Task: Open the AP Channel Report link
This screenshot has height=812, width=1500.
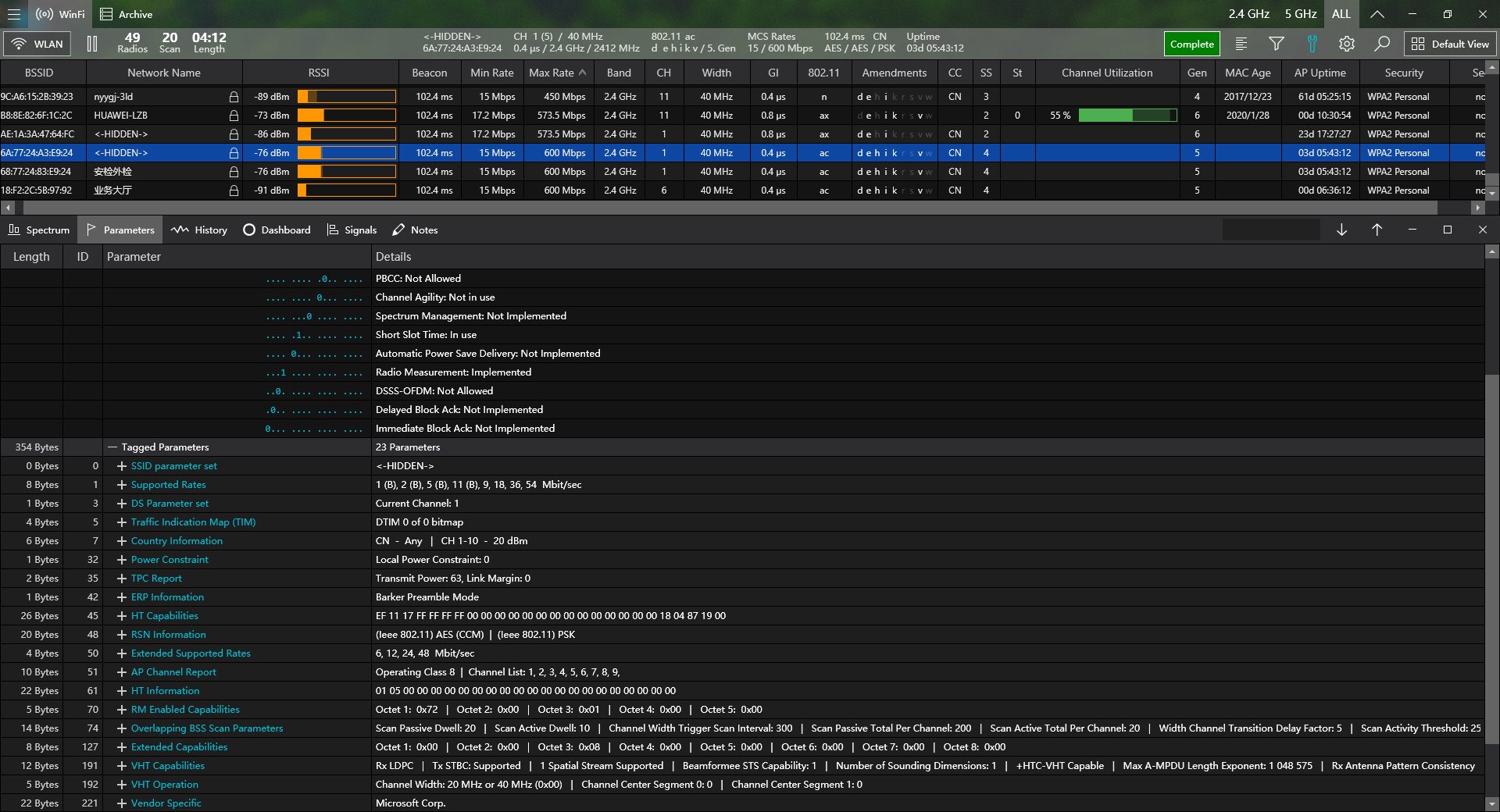Action: [173, 672]
